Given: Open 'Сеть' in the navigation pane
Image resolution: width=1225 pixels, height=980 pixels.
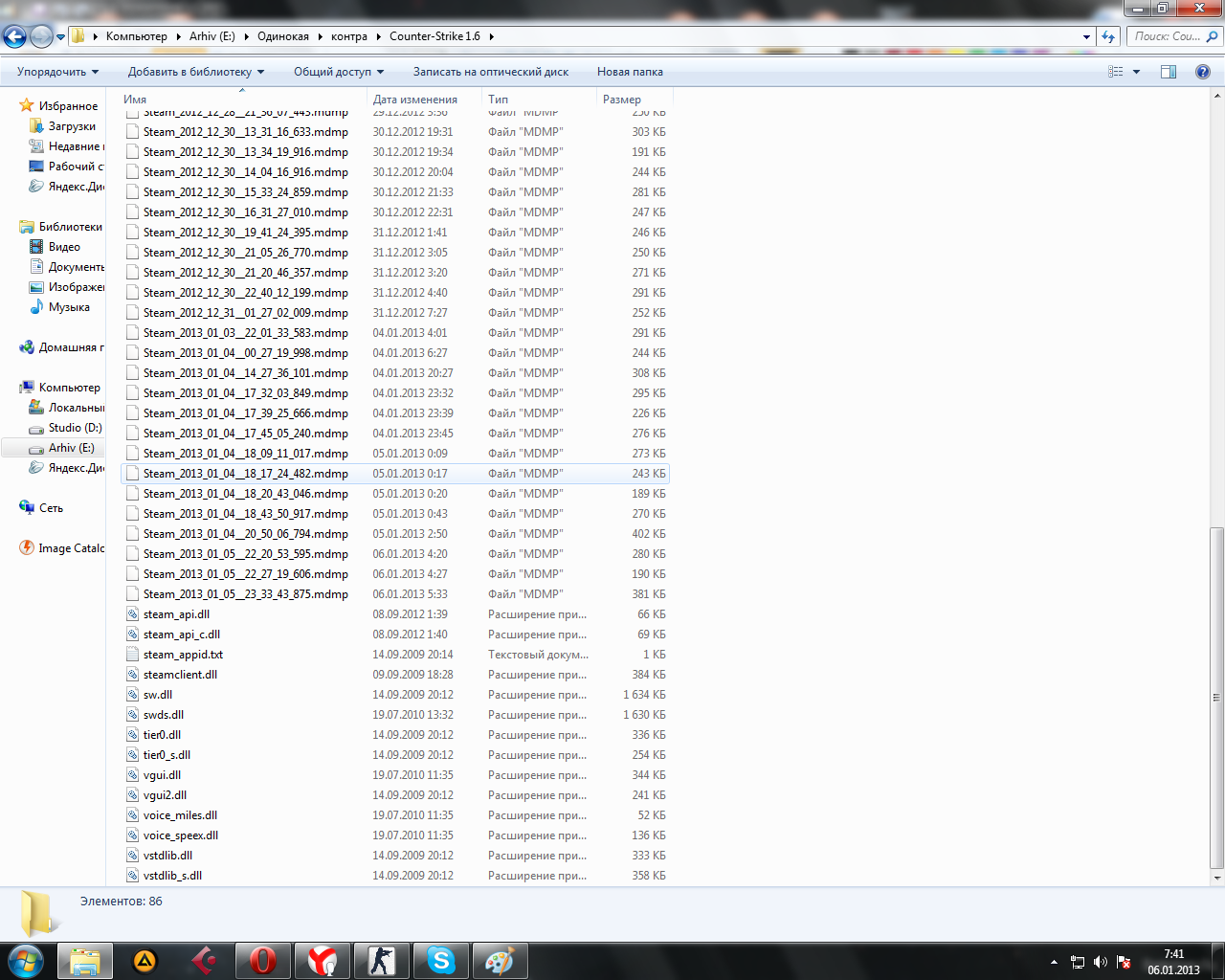Looking at the screenshot, I should click(x=51, y=508).
